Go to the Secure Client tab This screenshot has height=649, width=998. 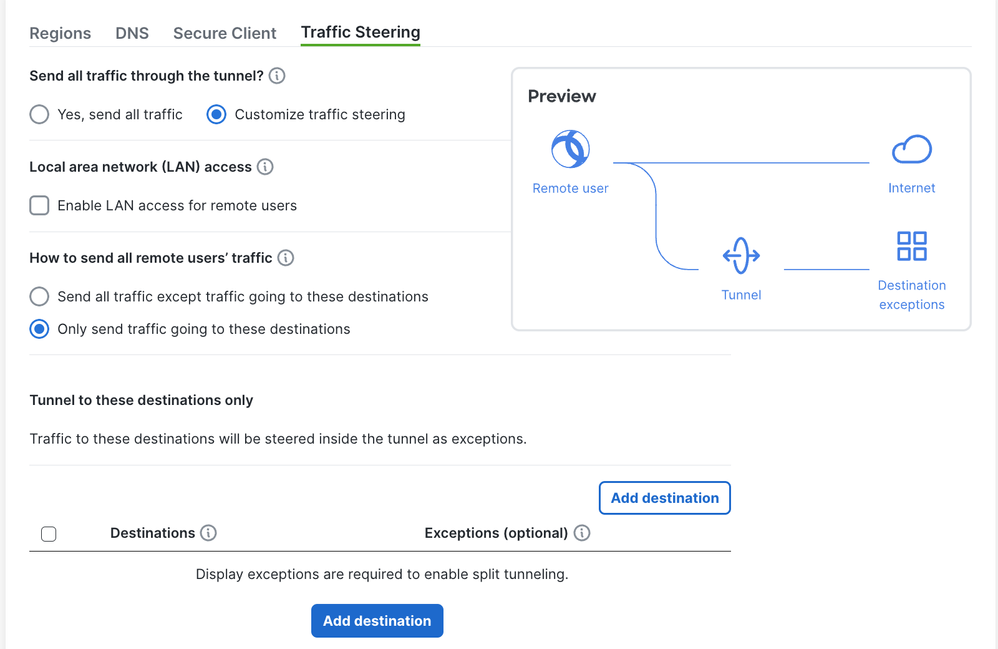coord(225,33)
